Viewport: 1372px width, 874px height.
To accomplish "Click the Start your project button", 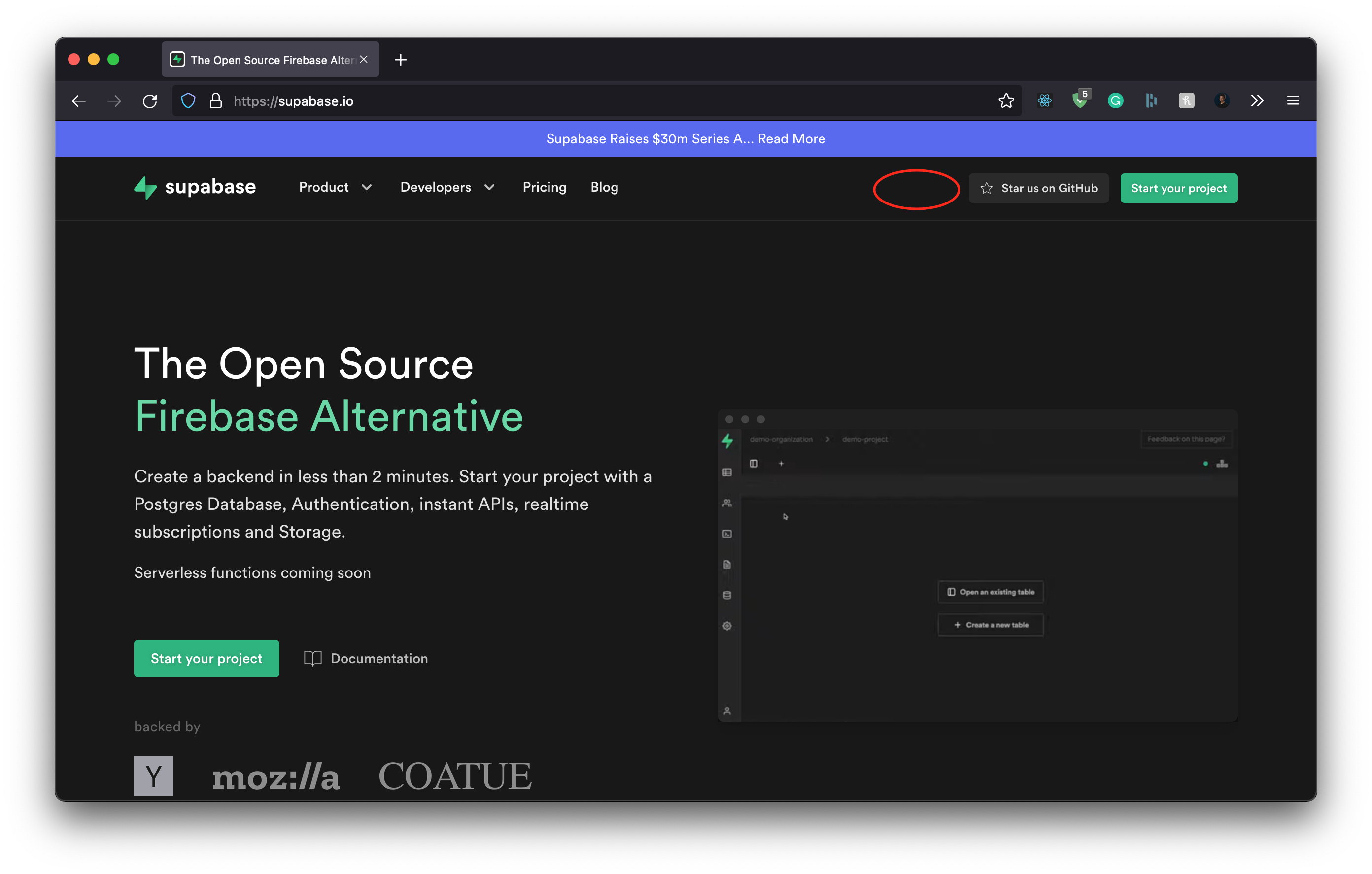I will (1178, 188).
